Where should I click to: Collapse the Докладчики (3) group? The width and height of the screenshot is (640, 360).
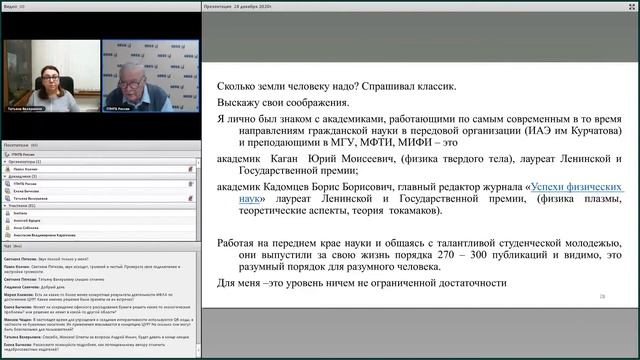5,176
